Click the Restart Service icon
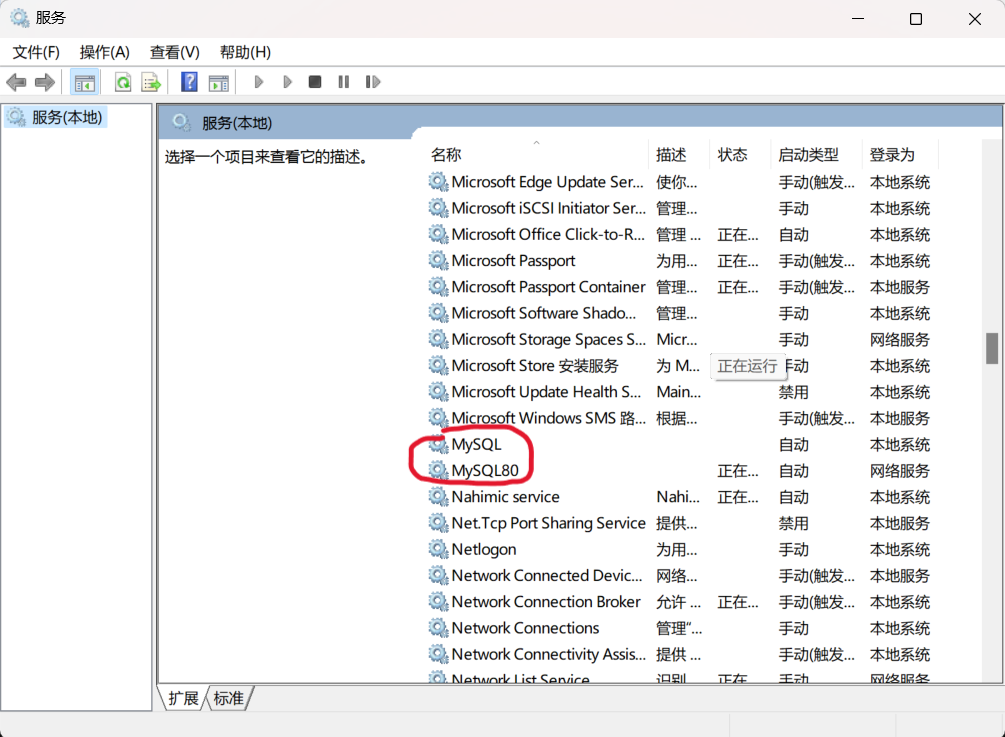The height and width of the screenshot is (737, 1005). 372,82
